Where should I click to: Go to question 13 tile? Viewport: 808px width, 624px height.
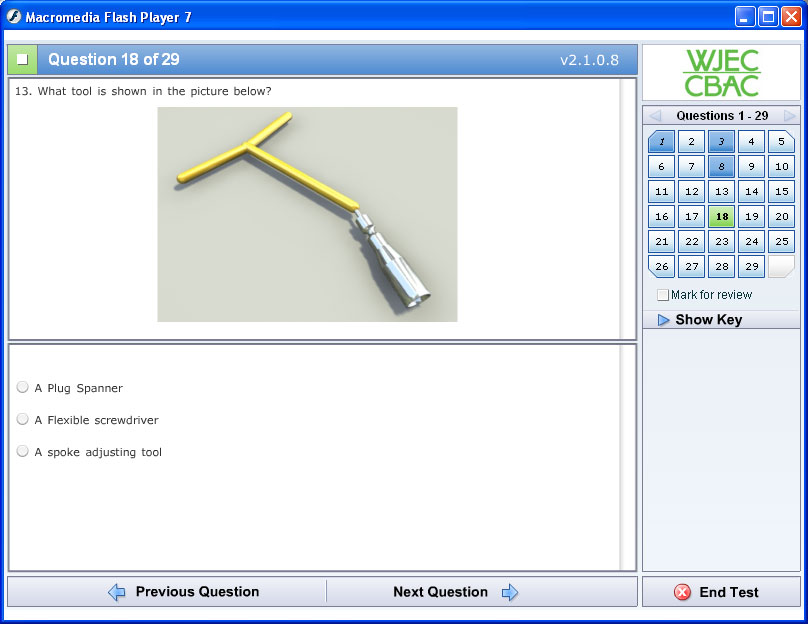point(721,192)
